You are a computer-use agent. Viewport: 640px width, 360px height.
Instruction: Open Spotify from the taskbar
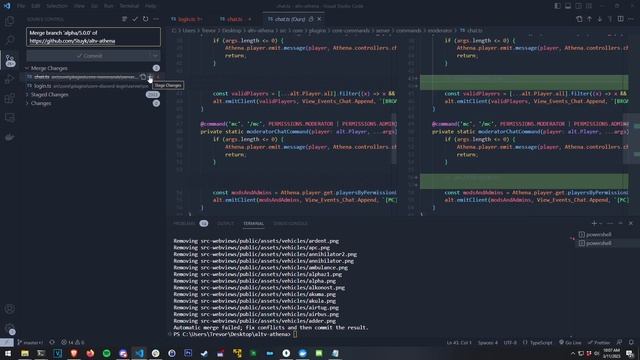click(107, 353)
